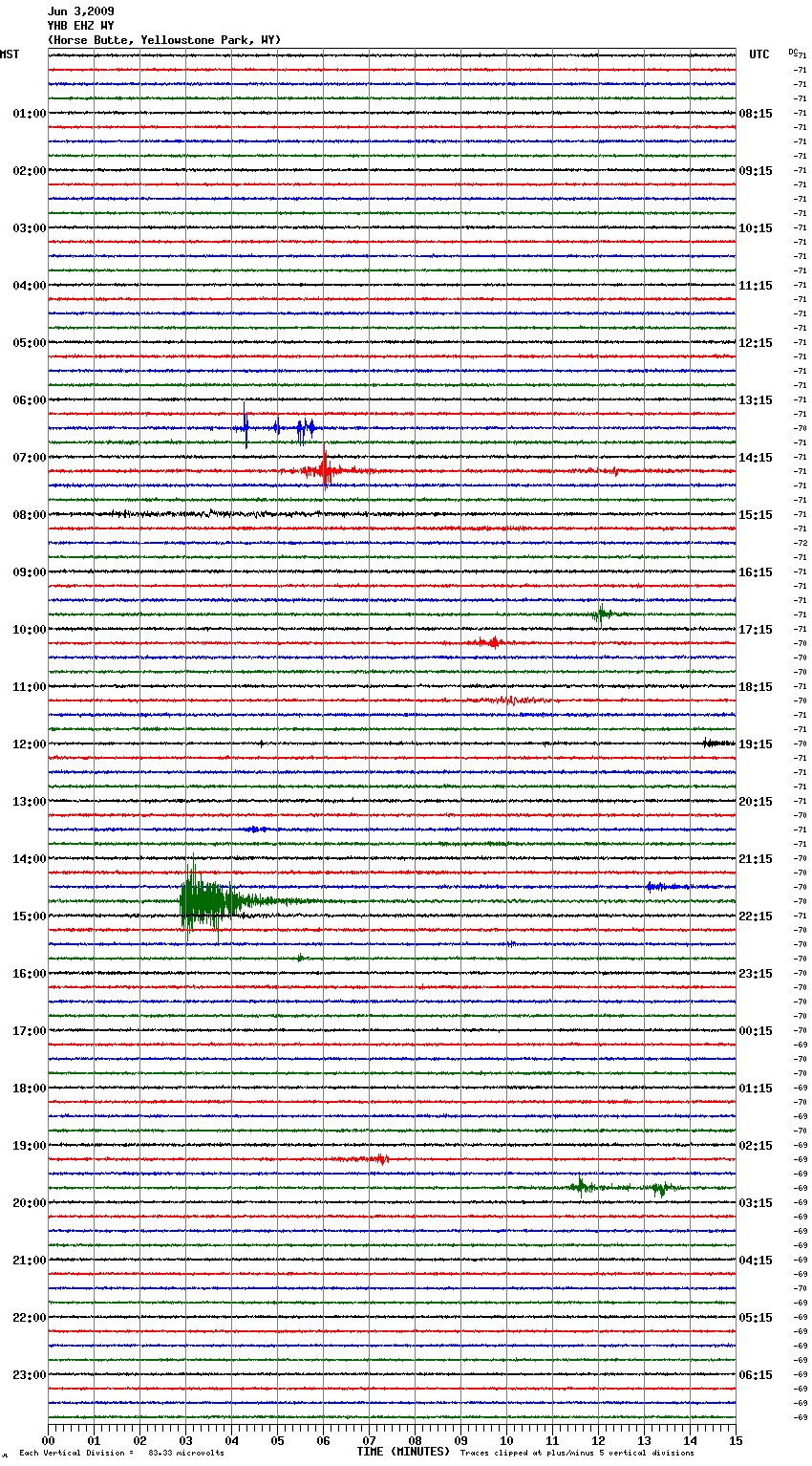Click the Traces clipped at plus/minus note

click(x=577, y=1454)
